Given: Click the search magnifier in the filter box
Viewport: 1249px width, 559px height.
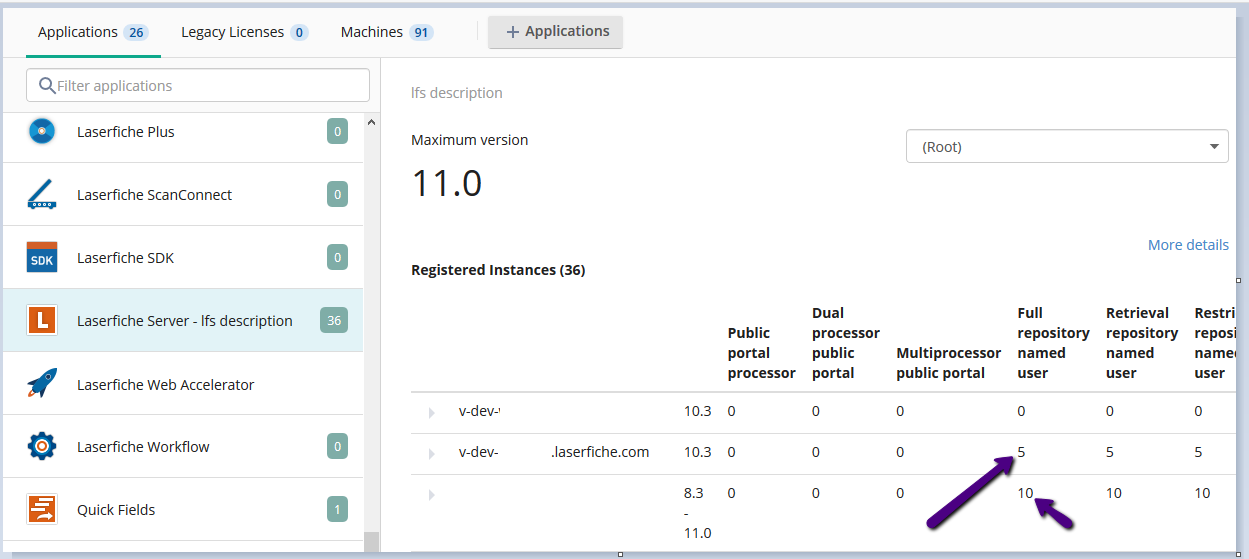Looking at the screenshot, I should [47, 86].
